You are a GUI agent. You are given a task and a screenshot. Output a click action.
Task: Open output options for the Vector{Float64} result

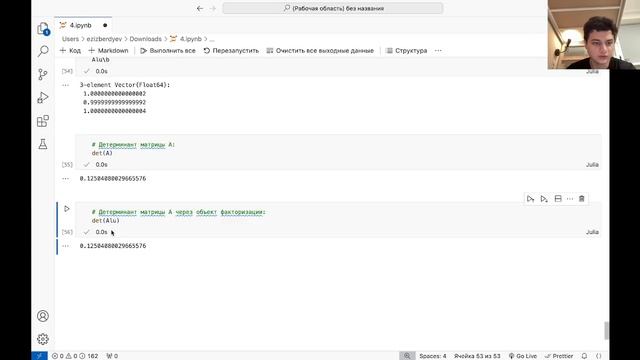(x=66, y=85)
